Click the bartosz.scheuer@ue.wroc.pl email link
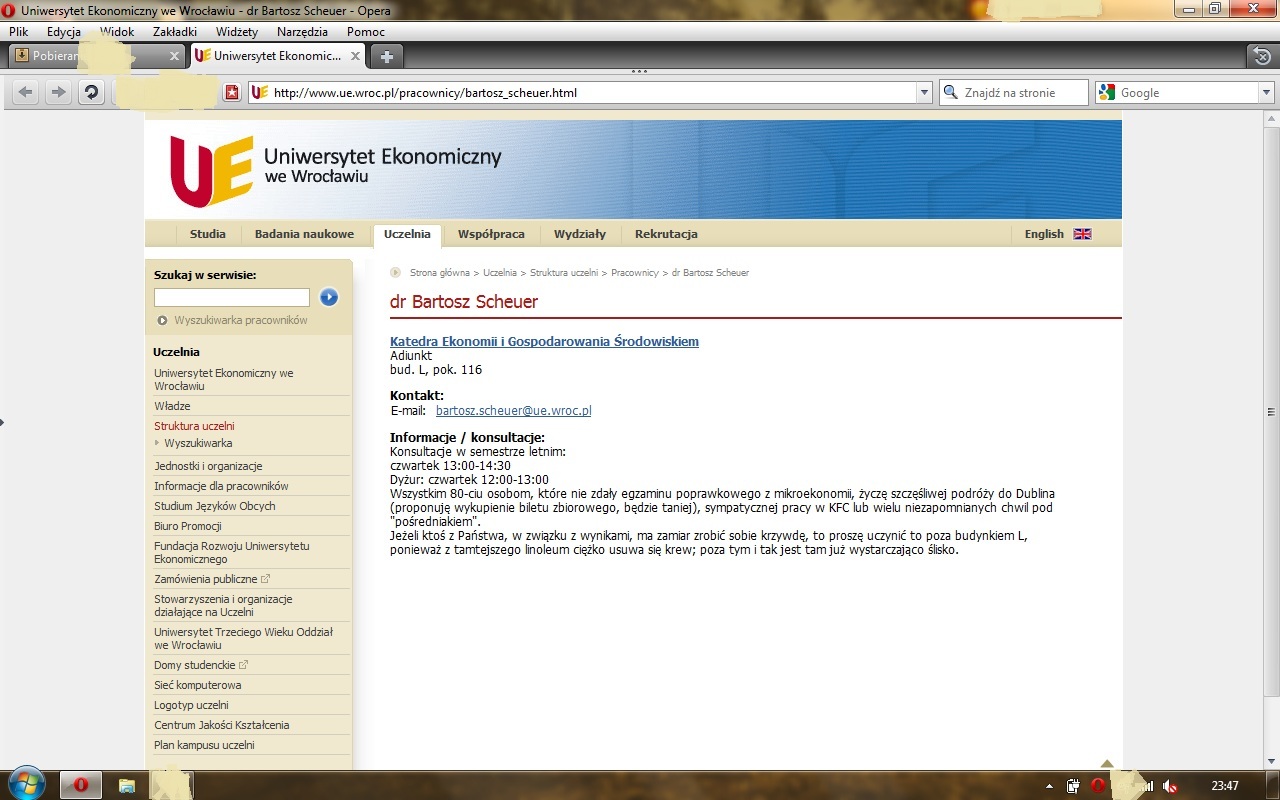 pos(514,411)
